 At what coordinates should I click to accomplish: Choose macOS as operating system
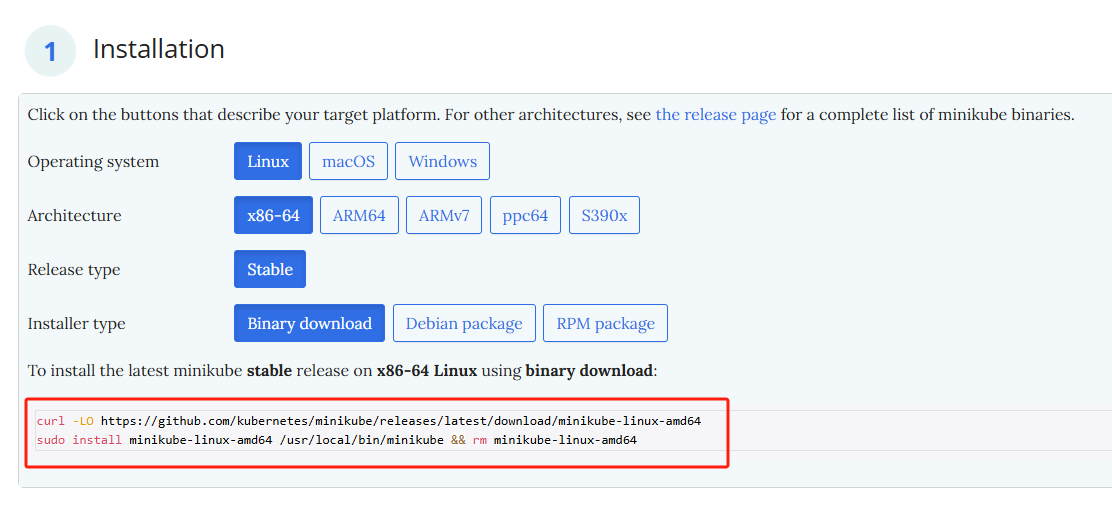[x=348, y=161]
